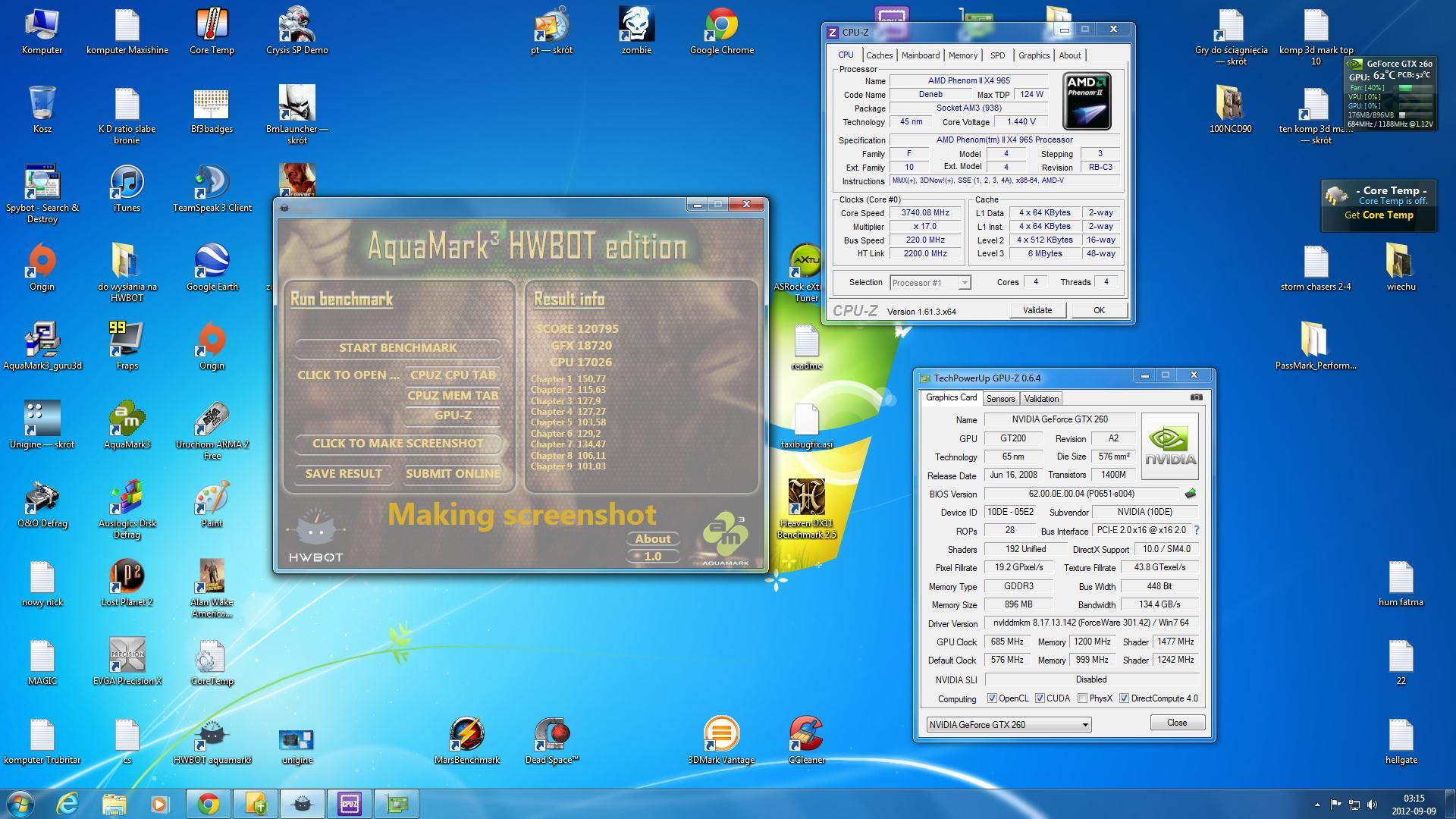Launch Heaven DX11 Benchmark 2.5 icon
Viewport: 1456px width, 819px height.
806,509
